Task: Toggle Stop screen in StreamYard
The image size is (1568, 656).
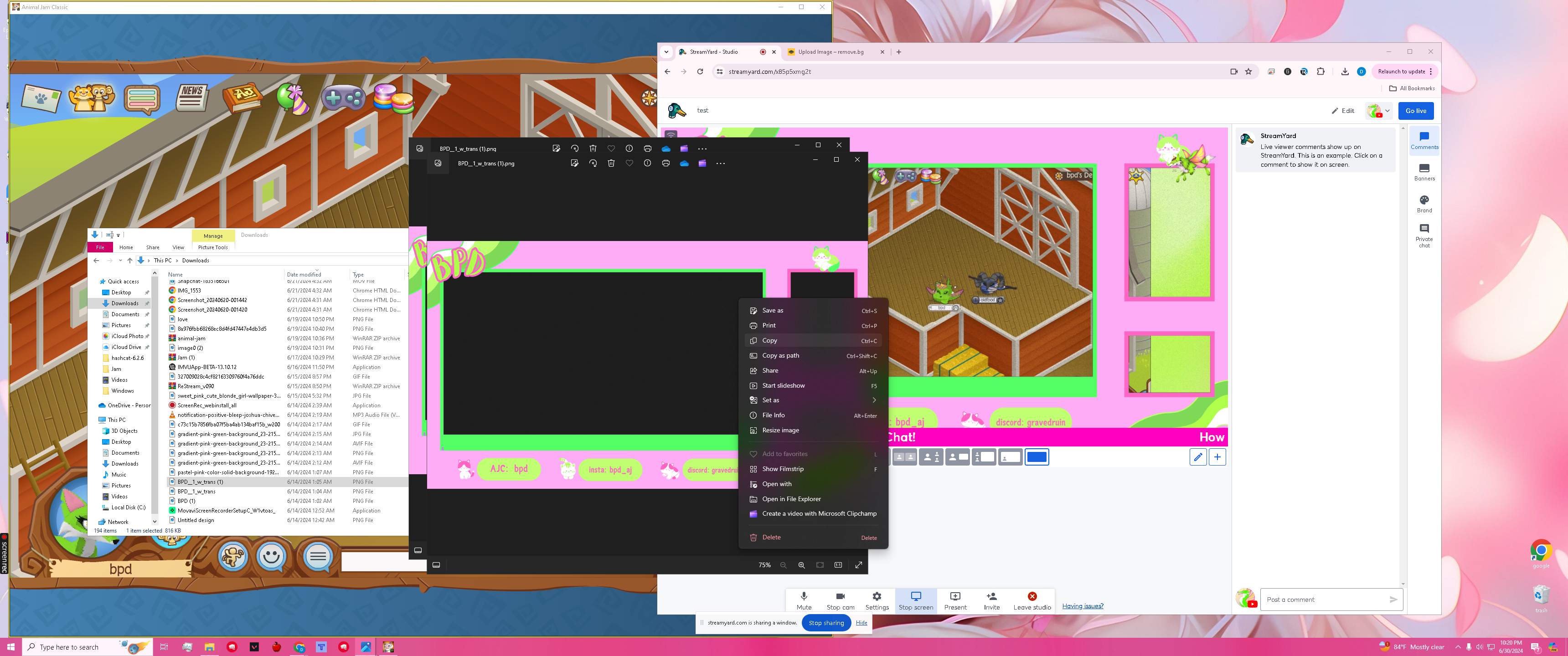Action: point(915,600)
